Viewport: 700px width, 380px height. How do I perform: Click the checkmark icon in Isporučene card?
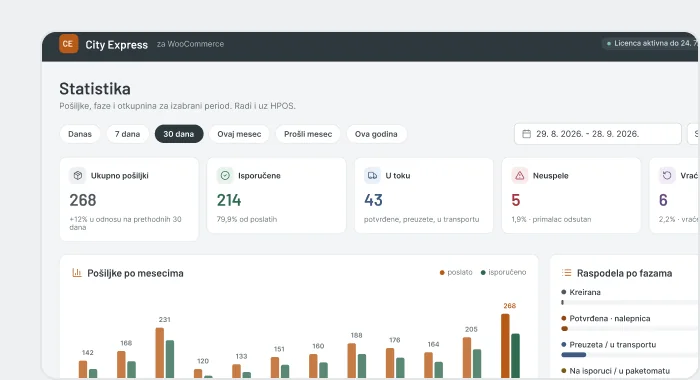(x=225, y=175)
